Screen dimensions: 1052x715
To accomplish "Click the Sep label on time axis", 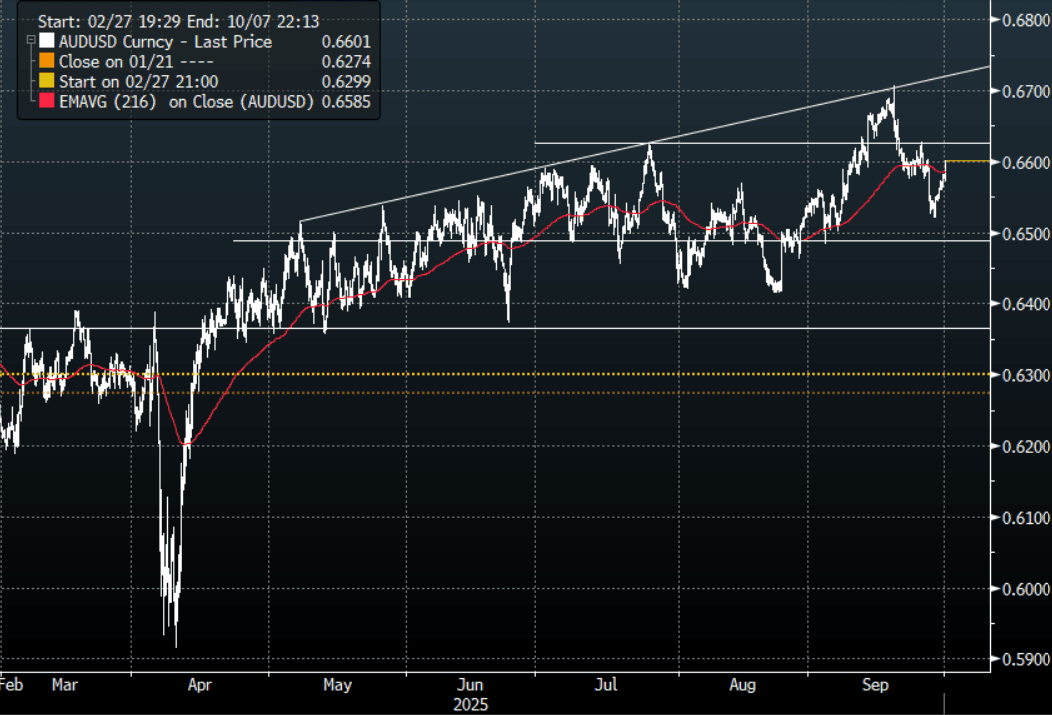I will point(876,685).
